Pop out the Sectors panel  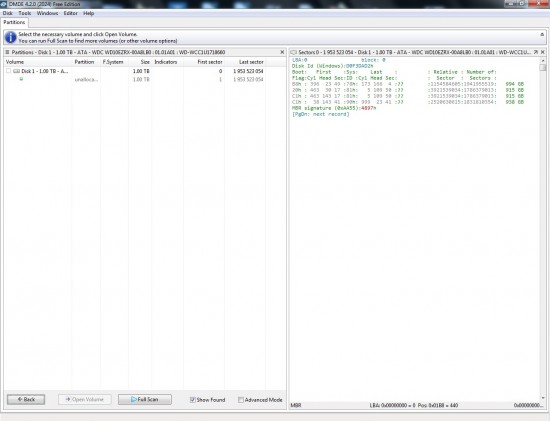536,52
